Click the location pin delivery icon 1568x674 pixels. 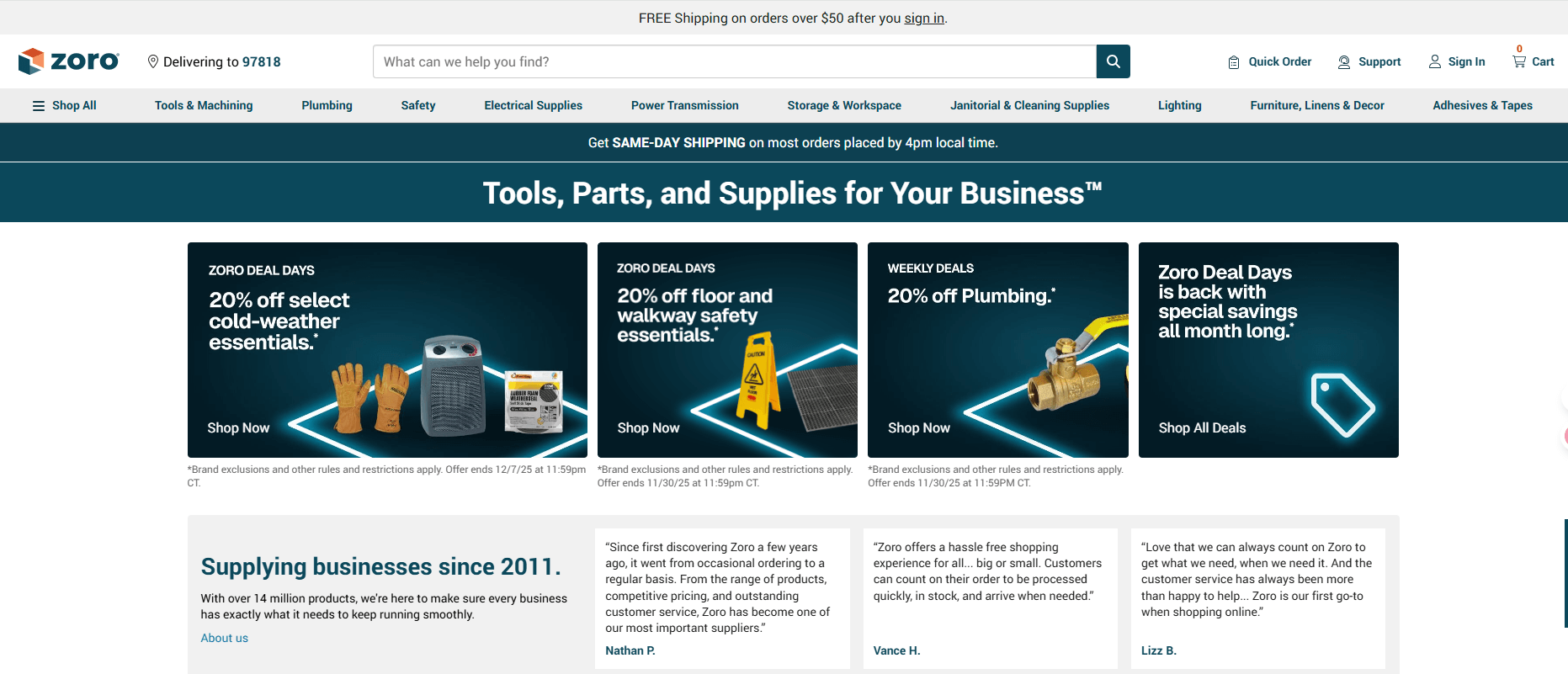click(x=153, y=61)
